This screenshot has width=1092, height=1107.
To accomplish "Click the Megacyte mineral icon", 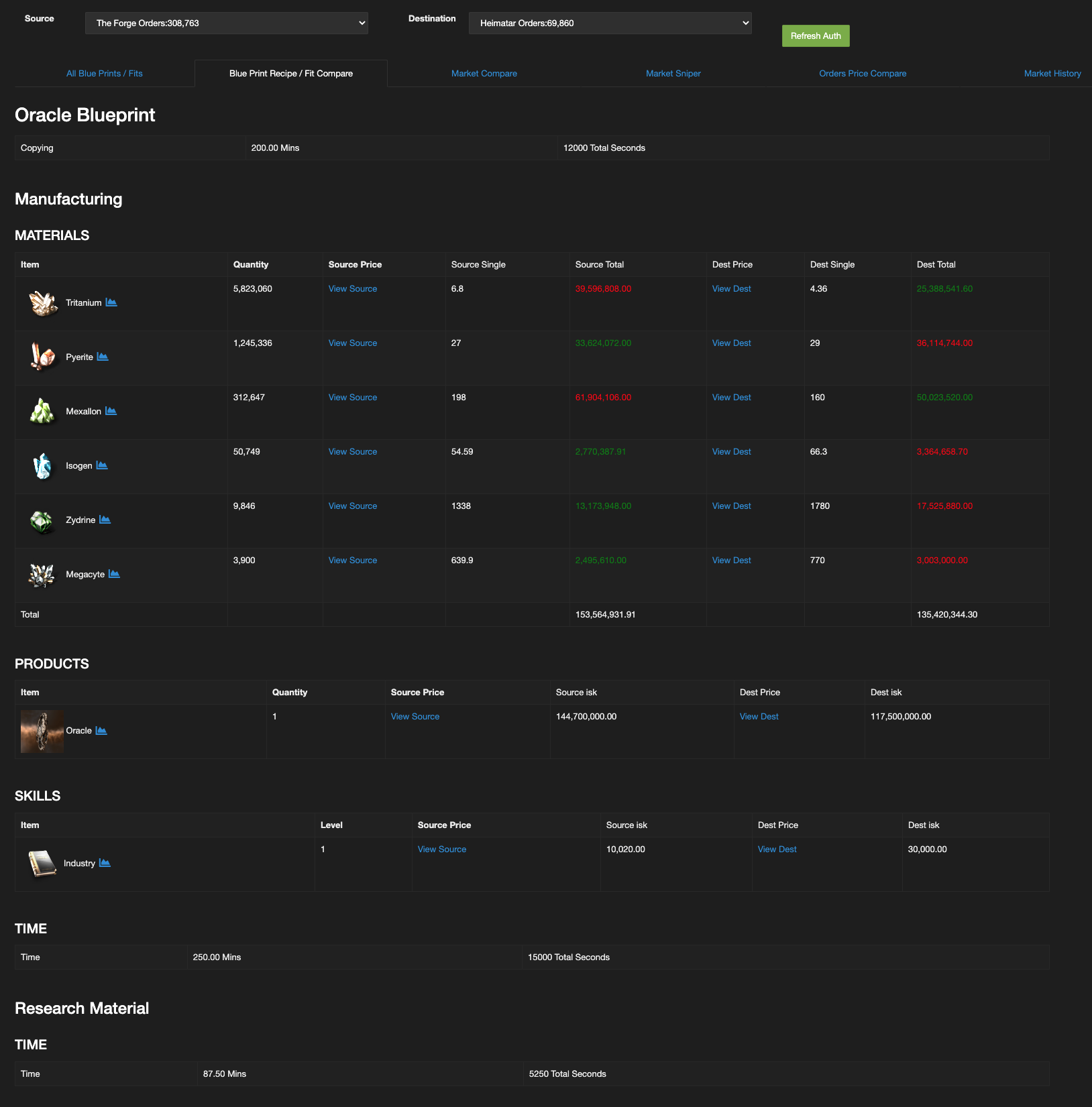I will click(43, 574).
